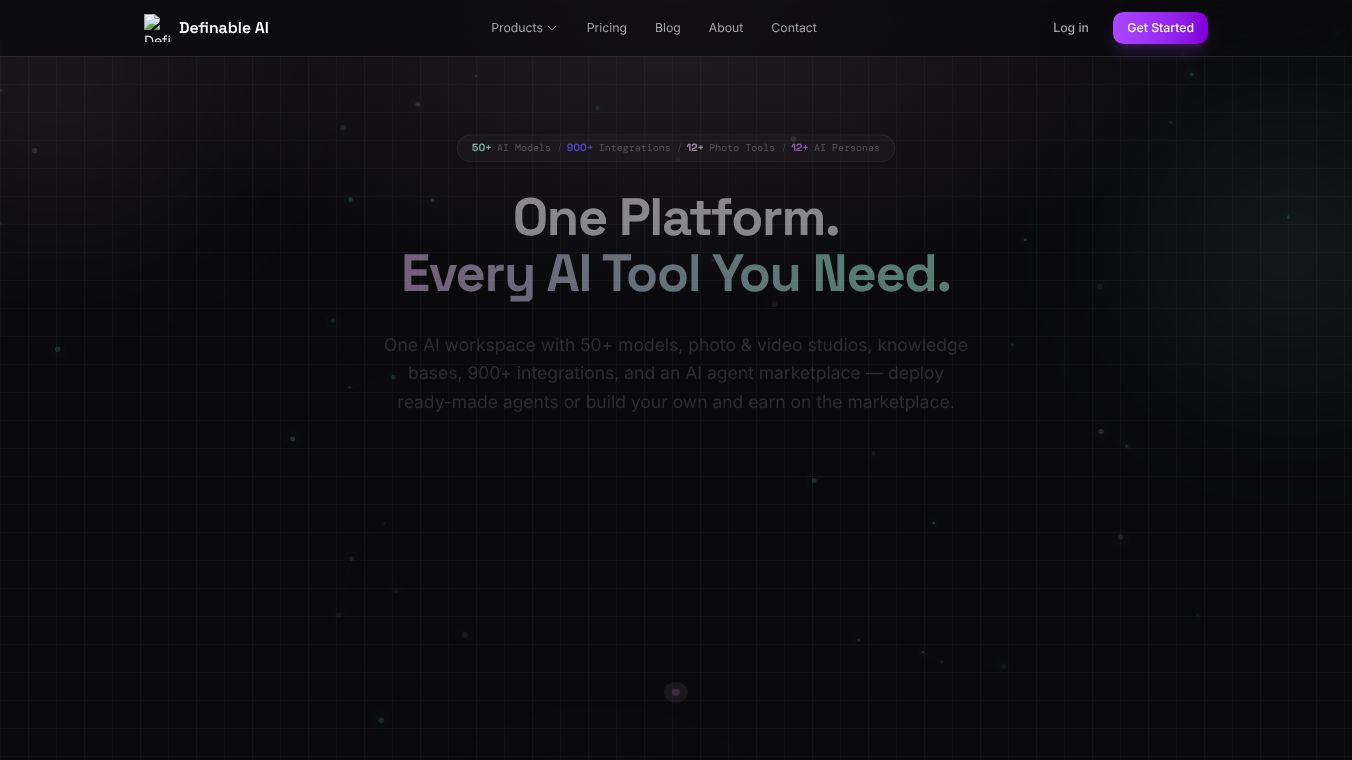Open the Products dropdown menu
1352x760 pixels.
[517, 28]
